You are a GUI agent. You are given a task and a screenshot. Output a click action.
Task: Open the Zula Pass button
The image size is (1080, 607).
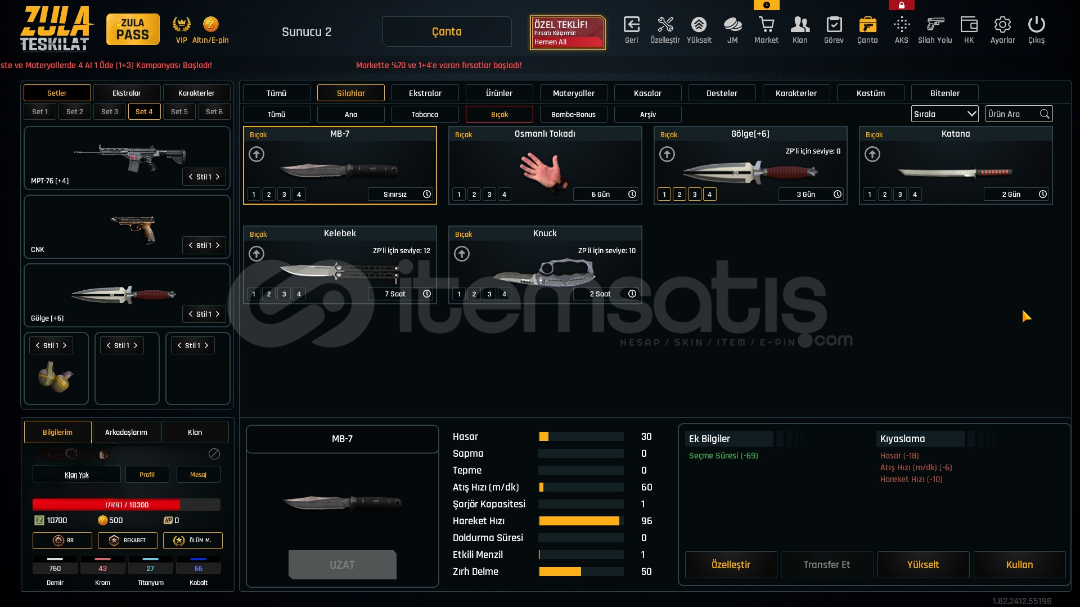133,29
